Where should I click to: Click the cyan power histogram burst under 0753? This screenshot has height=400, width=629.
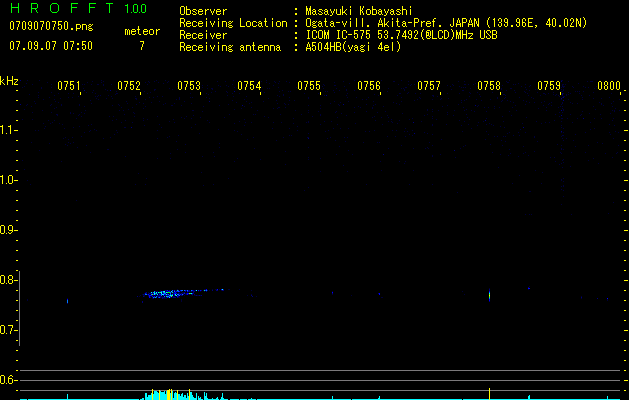click(x=184, y=395)
